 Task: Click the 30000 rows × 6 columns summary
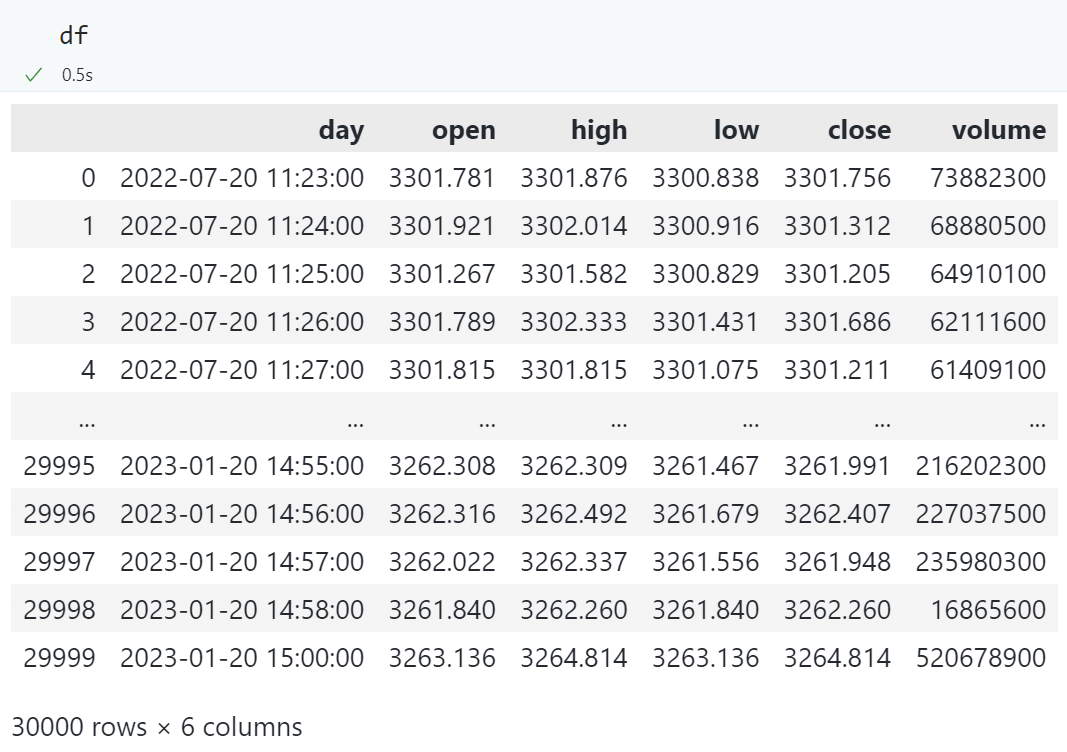click(x=157, y=726)
